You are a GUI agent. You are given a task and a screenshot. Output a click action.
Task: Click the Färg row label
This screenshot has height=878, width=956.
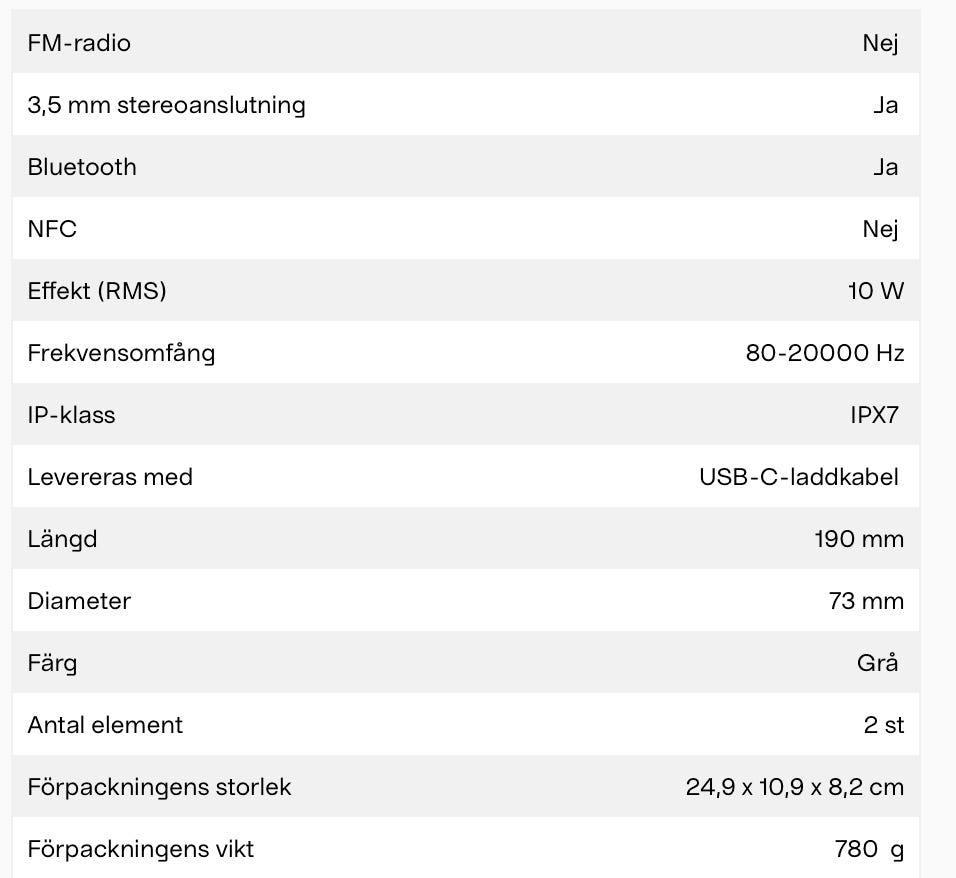[x=52, y=663]
